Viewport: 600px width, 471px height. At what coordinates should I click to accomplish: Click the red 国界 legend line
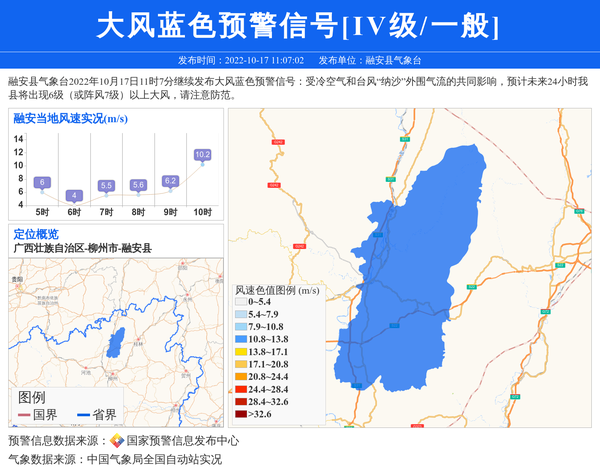[x=23, y=415]
